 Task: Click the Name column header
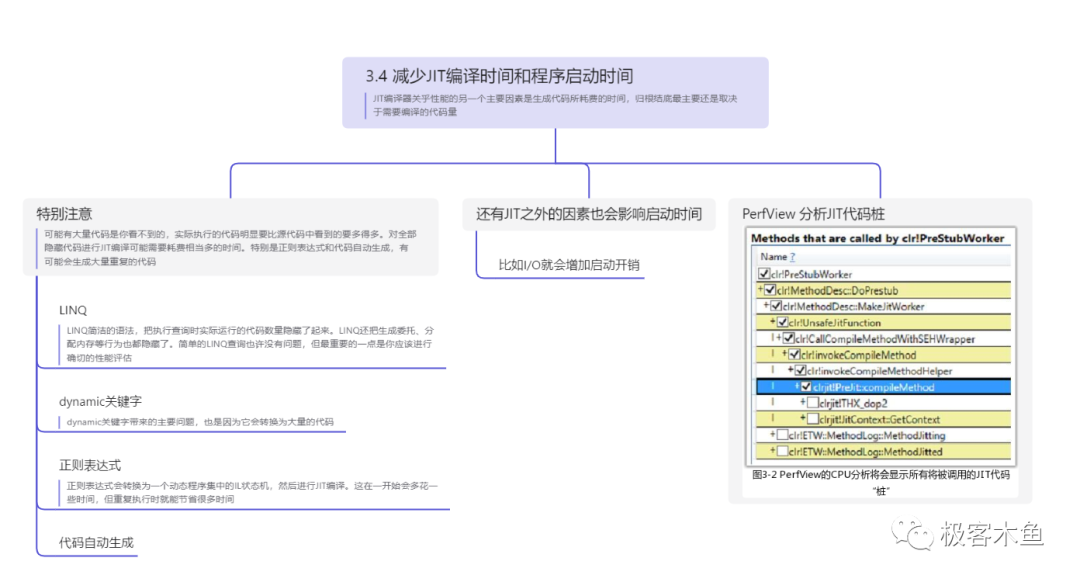coord(773,257)
